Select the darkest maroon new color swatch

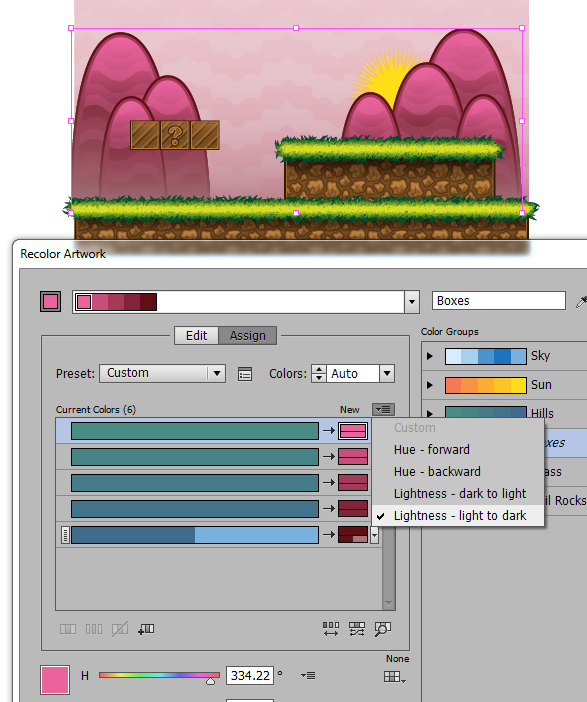[353, 535]
